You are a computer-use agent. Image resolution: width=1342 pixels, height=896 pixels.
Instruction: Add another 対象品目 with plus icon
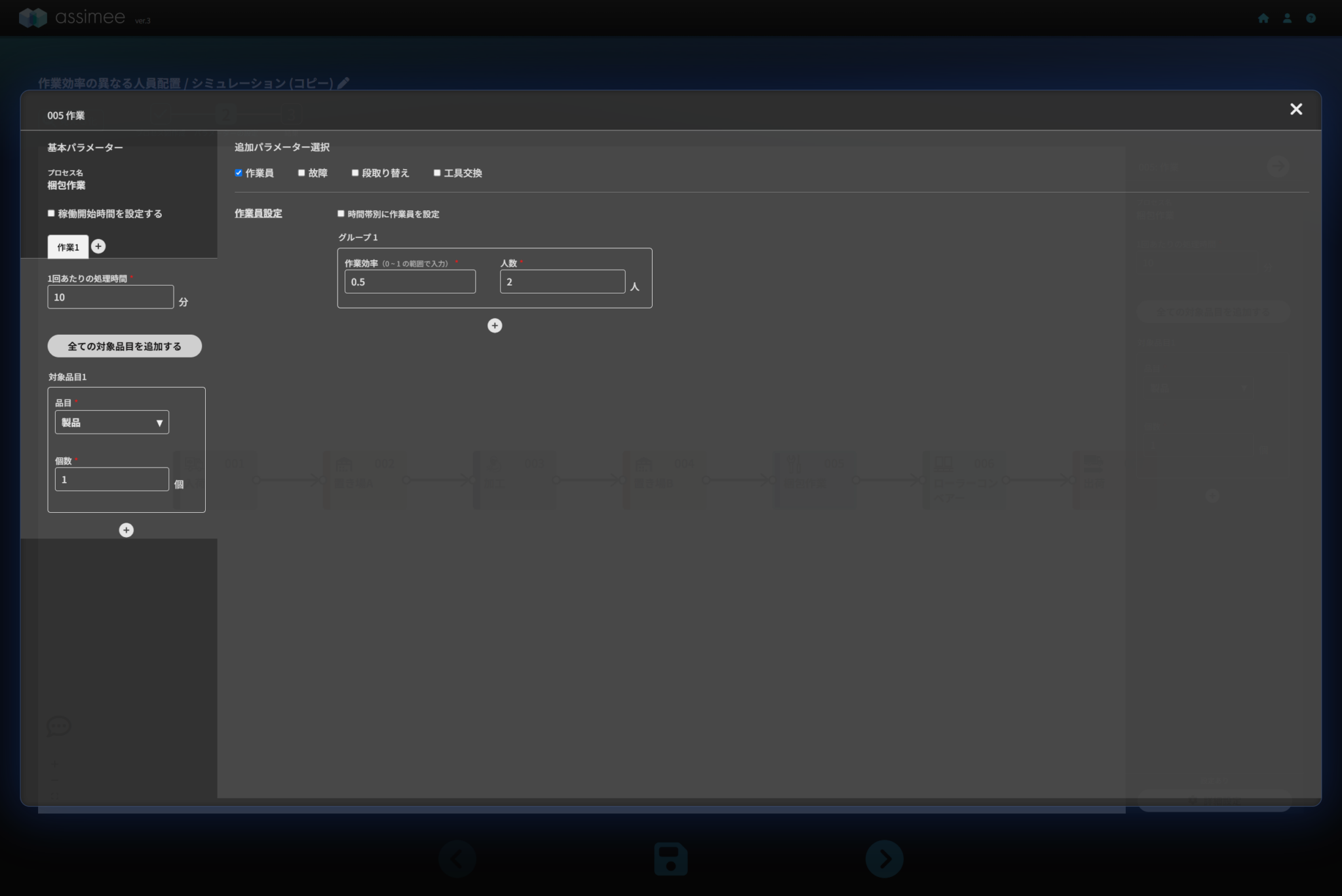point(126,530)
